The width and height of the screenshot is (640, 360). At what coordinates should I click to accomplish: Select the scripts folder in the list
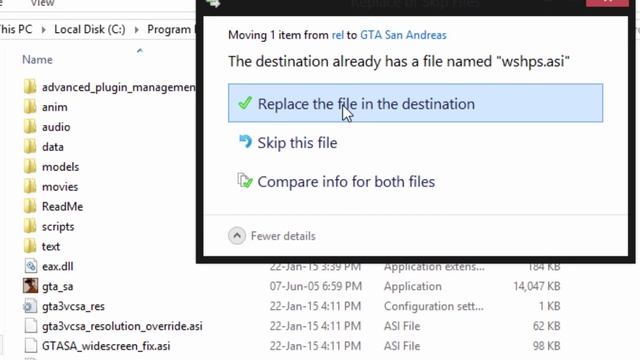58,227
